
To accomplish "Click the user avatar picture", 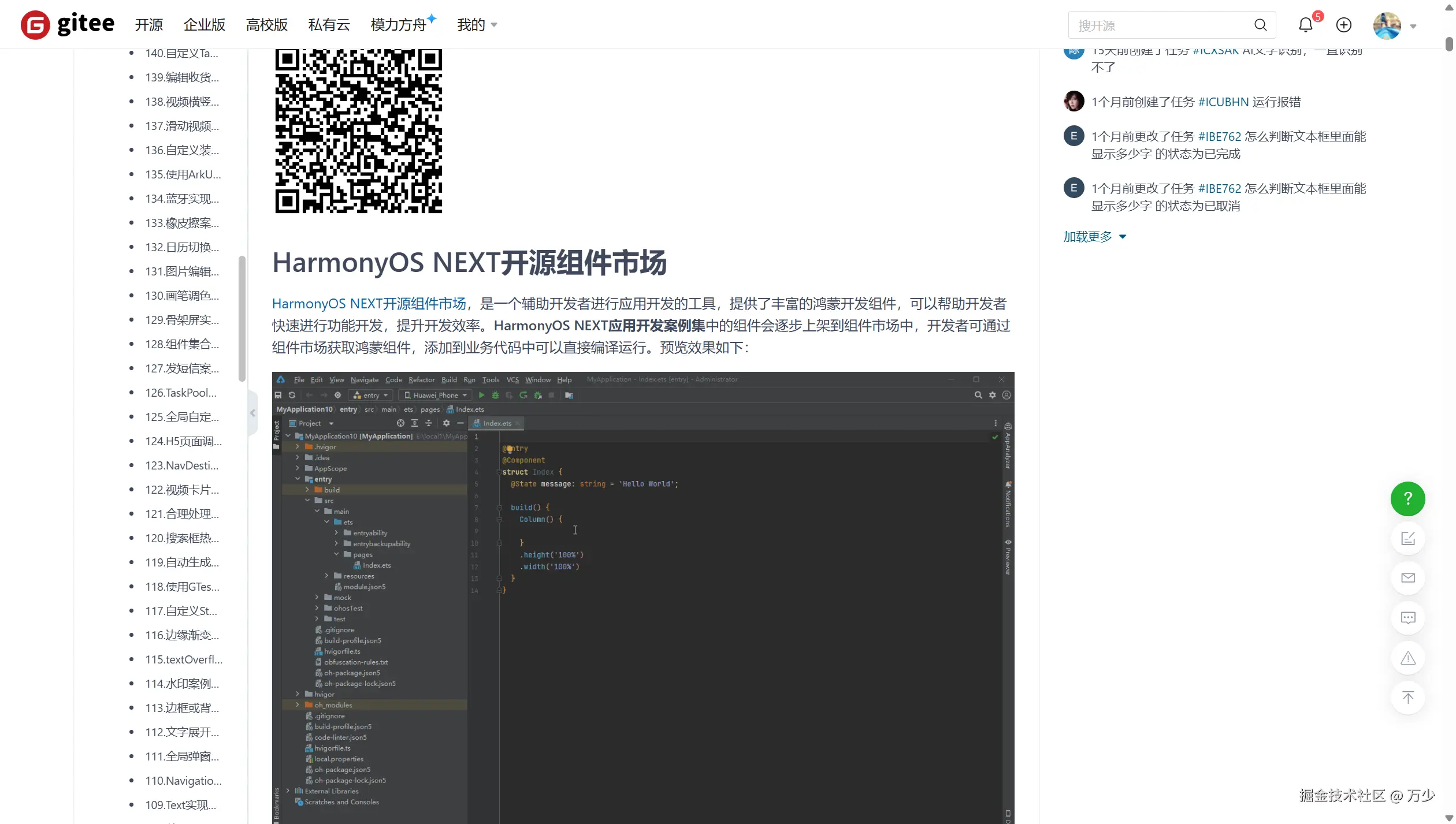I will (1386, 25).
